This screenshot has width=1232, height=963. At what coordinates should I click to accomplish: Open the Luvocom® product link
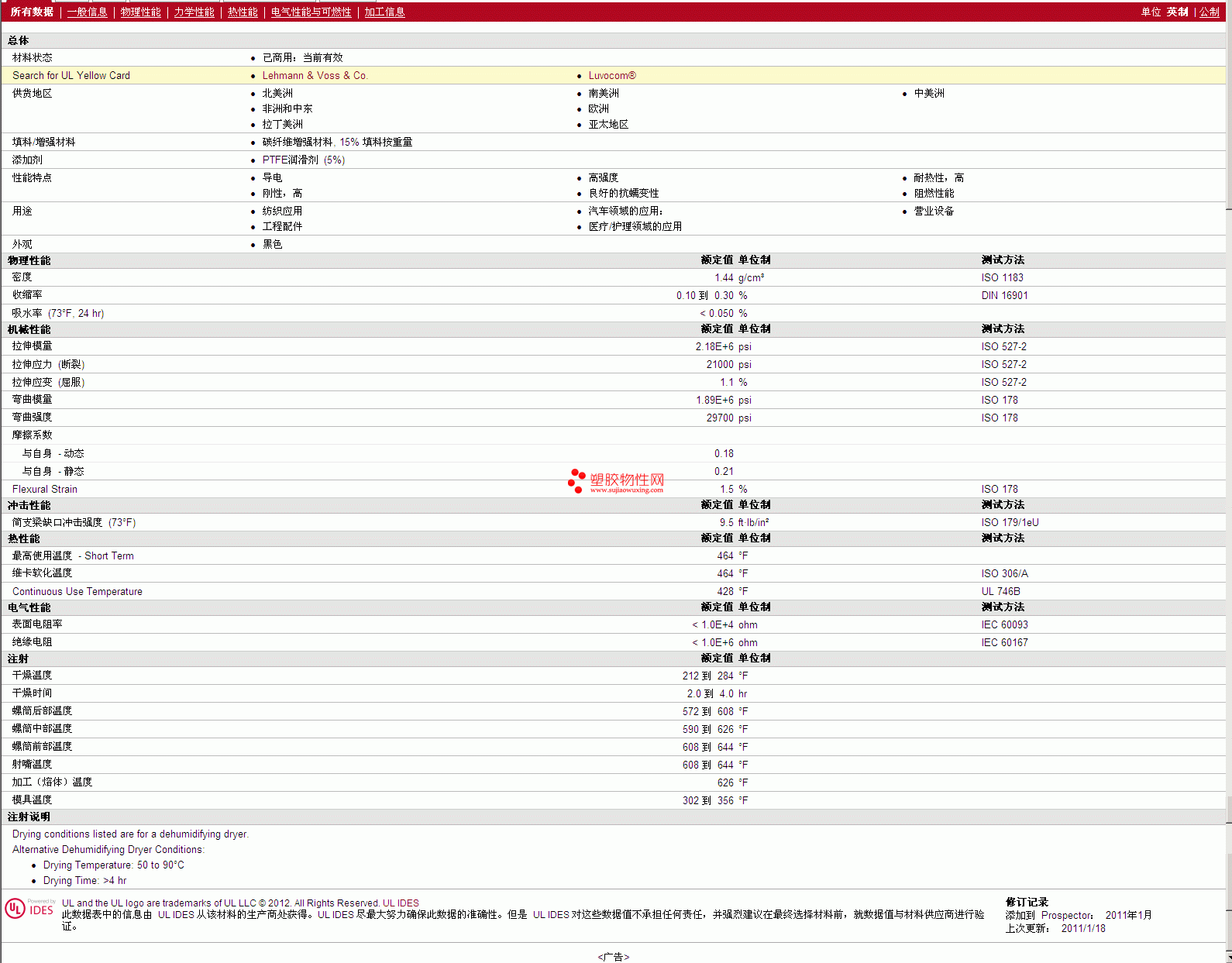pyautogui.click(x=611, y=76)
